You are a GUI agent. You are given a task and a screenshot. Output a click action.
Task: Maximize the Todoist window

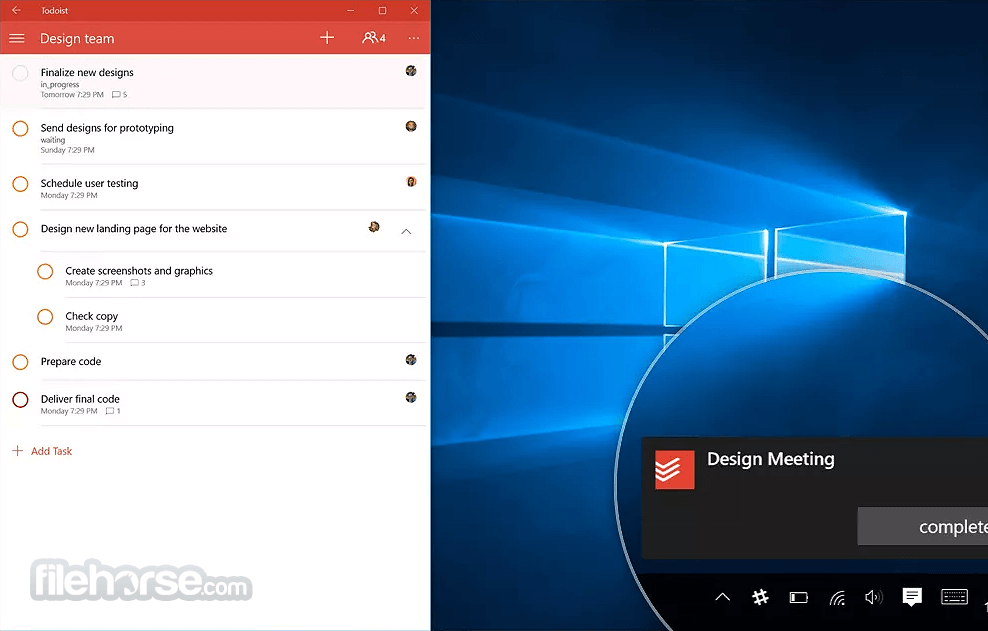(x=382, y=10)
